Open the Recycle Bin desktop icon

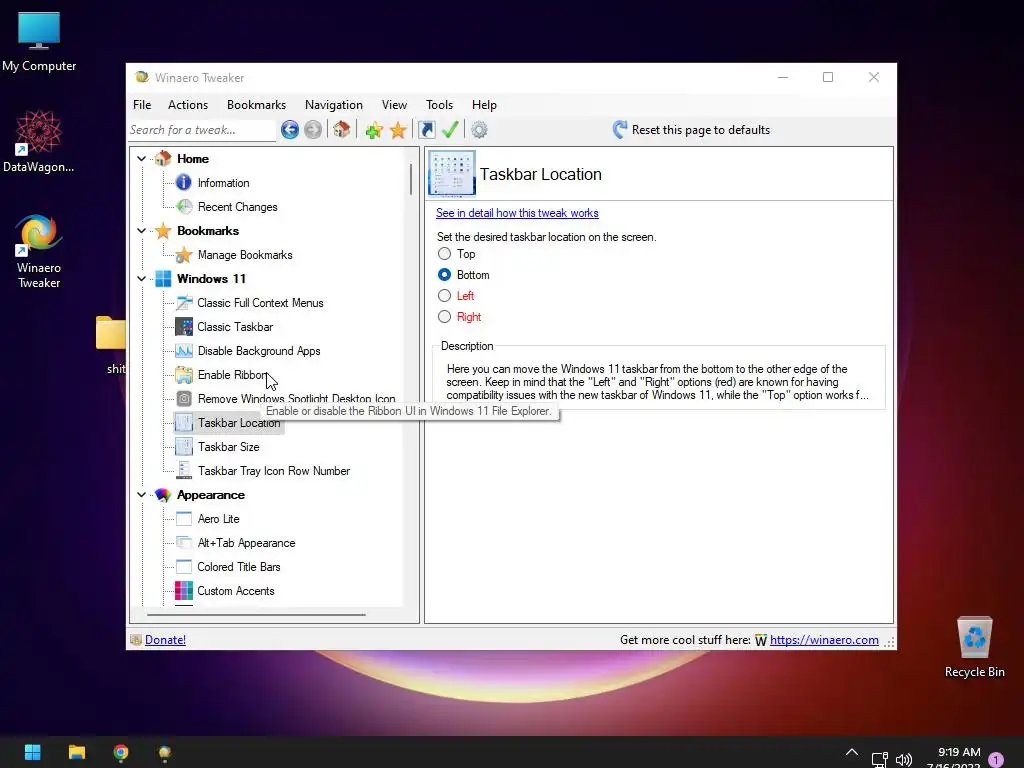coord(974,647)
